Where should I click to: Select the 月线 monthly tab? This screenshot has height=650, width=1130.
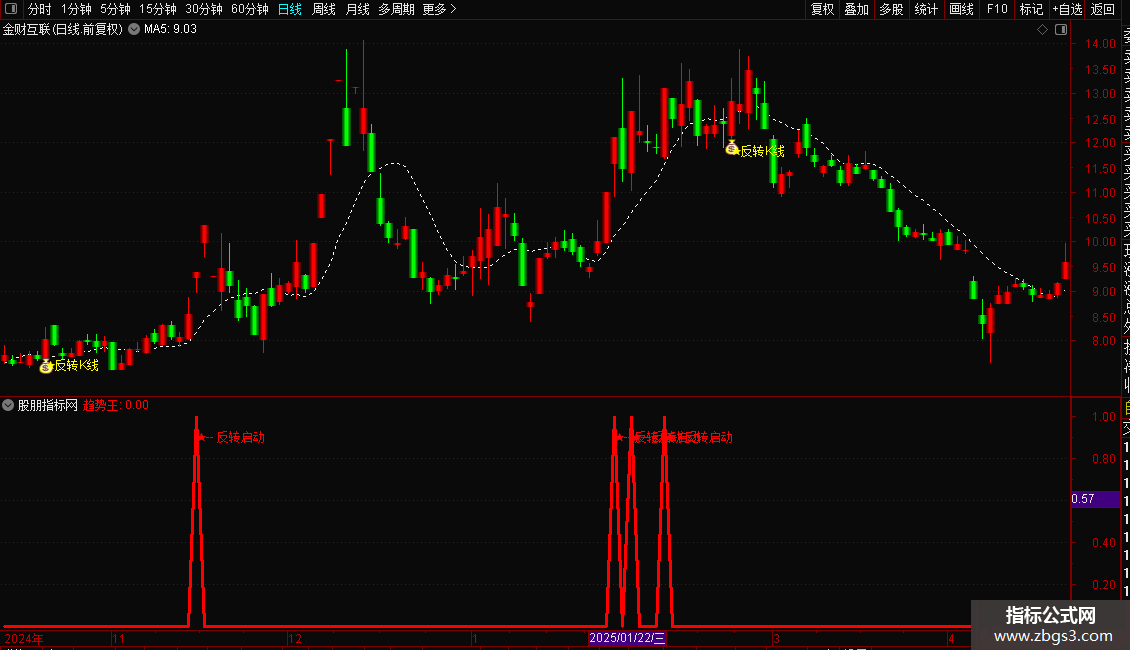(x=357, y=9)
